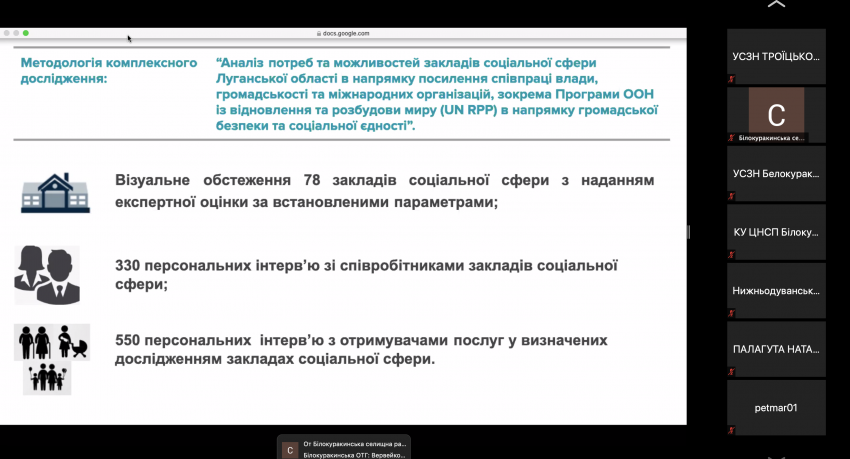Click the building icon on the slide
This screenshot has height=459, width=850.
pyautogui.click(x=55, y=193)
